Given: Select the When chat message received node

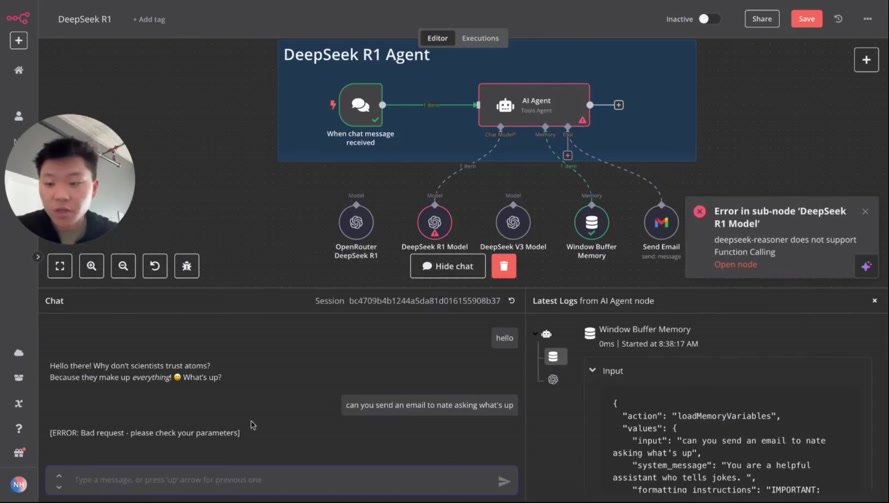Looking at the screenshot, I should tap(361, 105).
